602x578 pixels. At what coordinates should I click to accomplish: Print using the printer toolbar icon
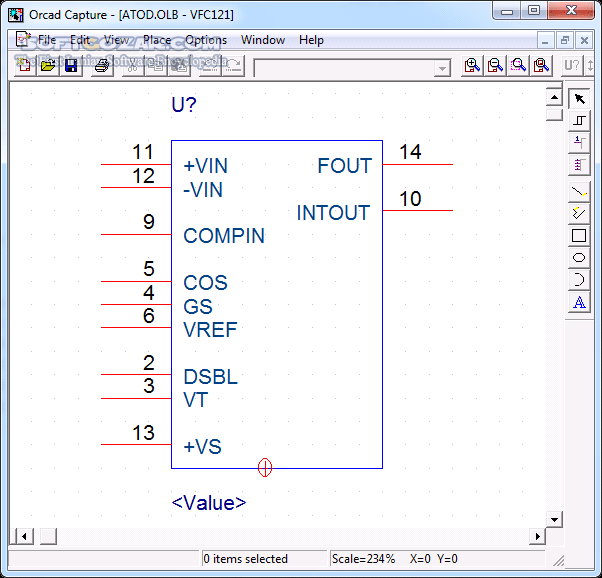pos(101,66)
